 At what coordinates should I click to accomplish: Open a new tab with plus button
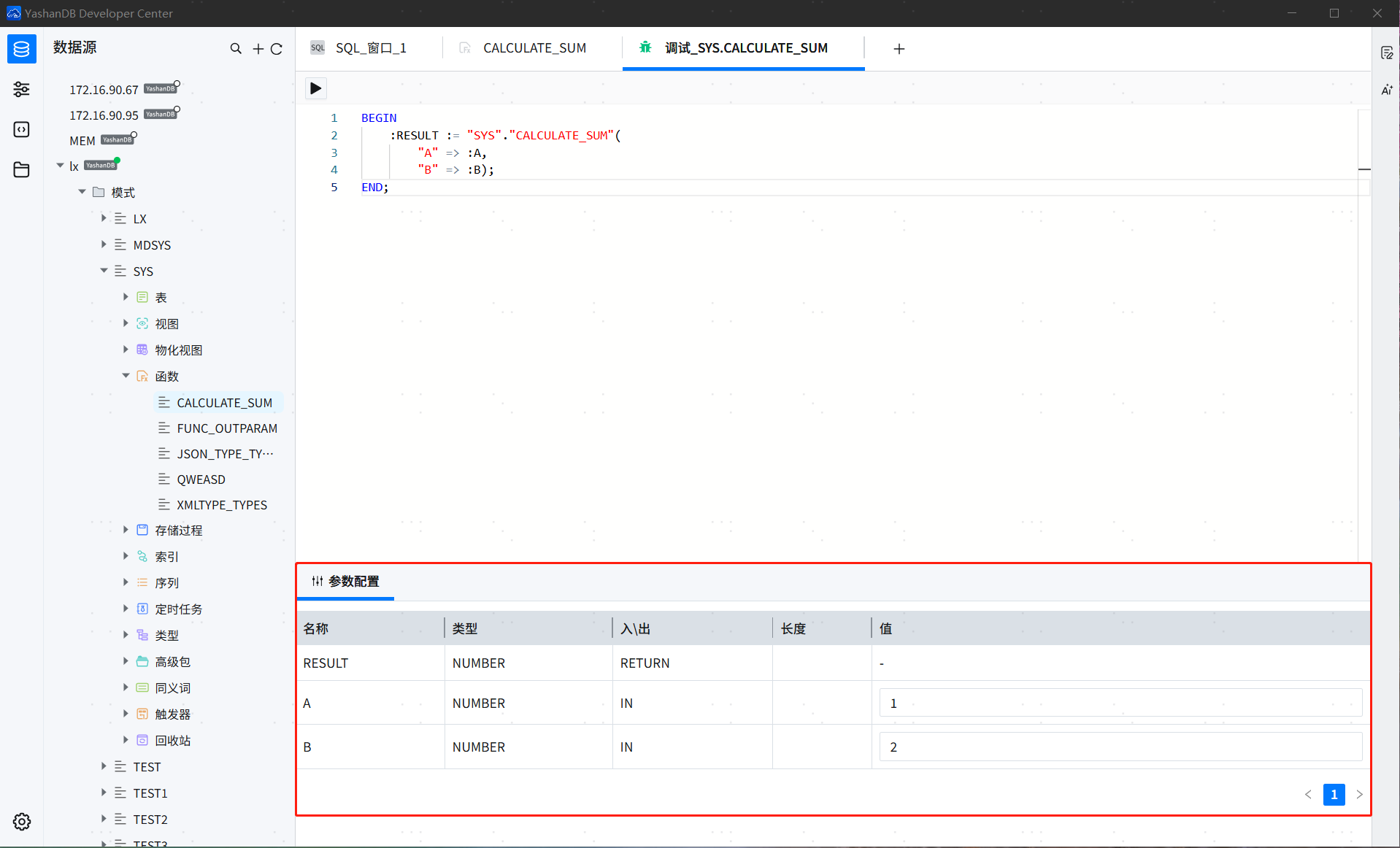(899, 49)
